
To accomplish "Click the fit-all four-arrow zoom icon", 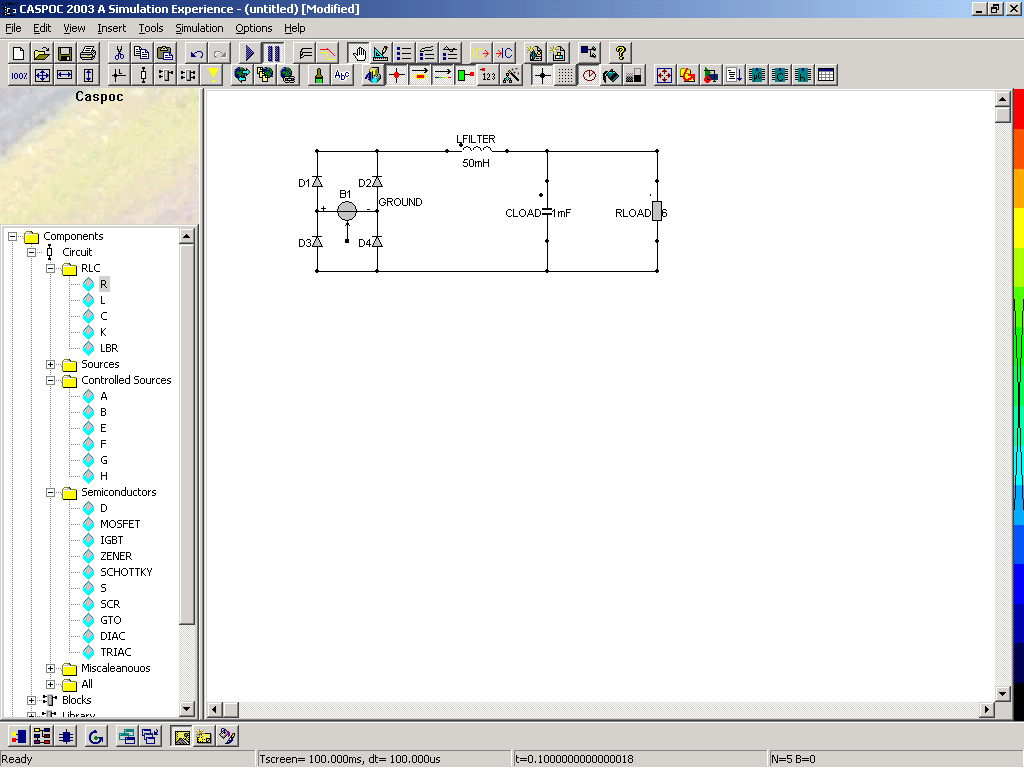I will pos(42,75).
